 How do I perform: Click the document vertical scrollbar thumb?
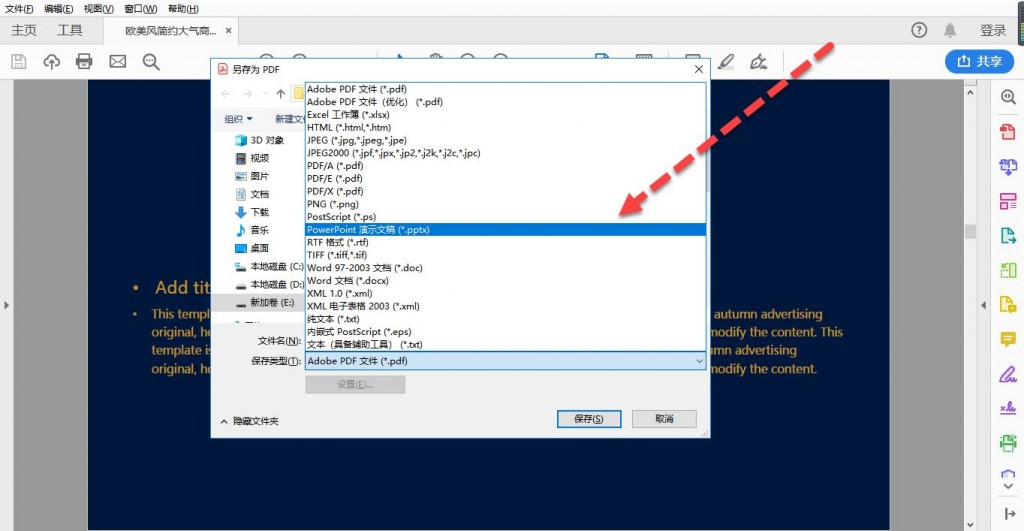[970, 232]
